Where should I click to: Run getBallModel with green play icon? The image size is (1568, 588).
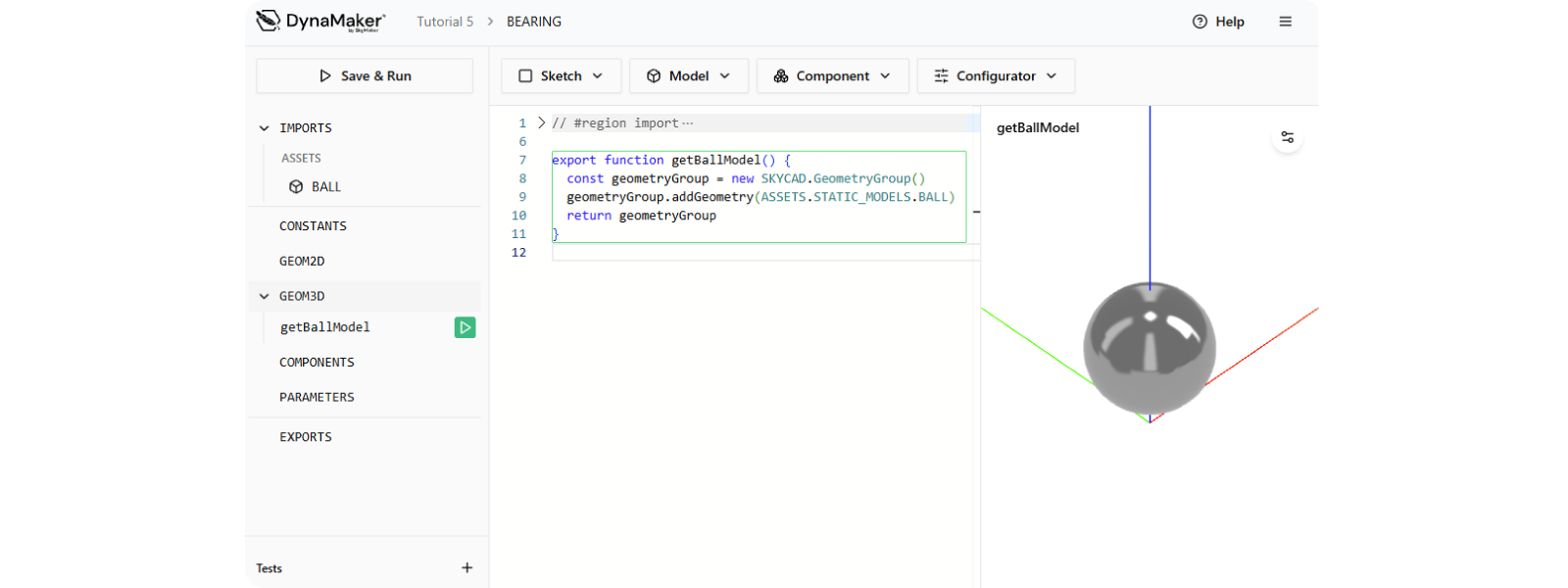pyautogui.click(x=465, y=327)
